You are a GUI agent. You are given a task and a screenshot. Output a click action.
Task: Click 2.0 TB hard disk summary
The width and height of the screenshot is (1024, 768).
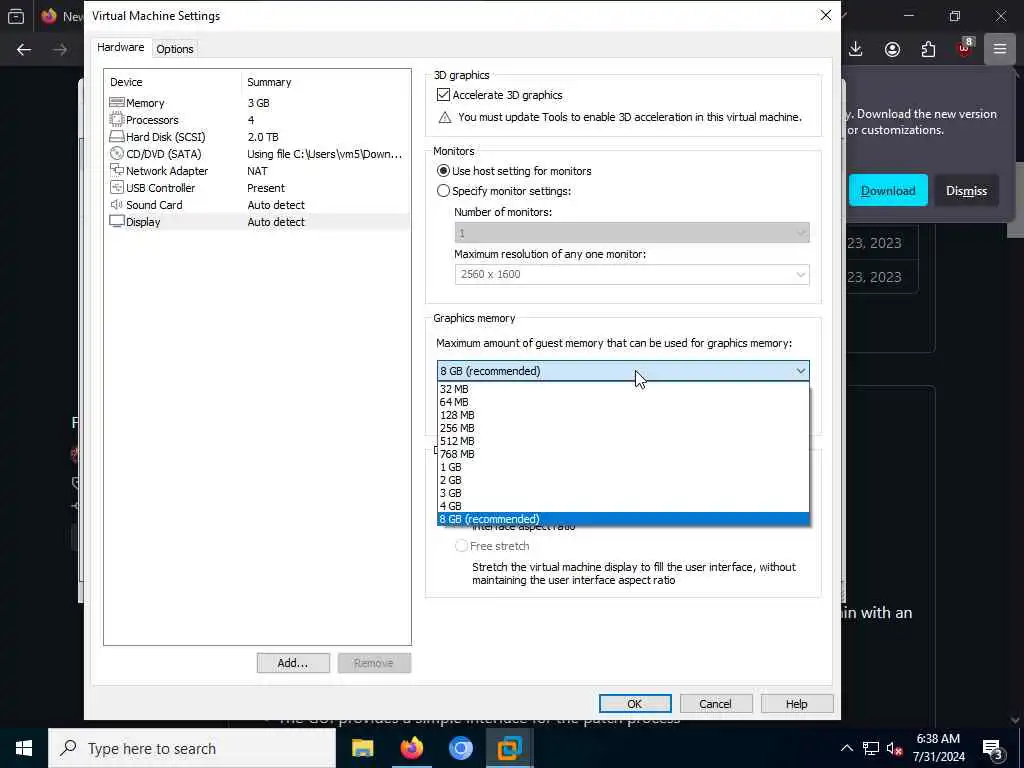tap(263, 136)
